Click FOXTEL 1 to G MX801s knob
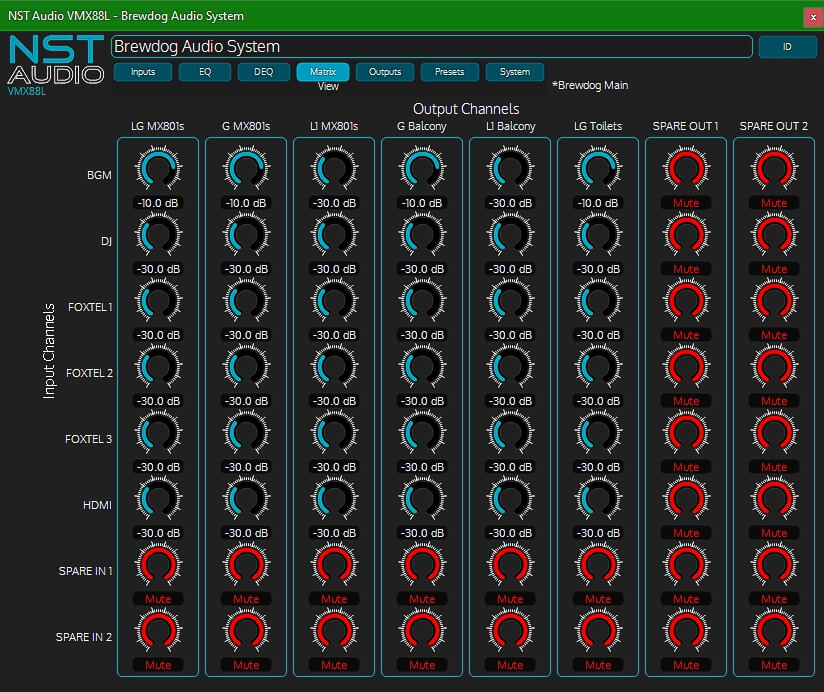 [246, 301]
